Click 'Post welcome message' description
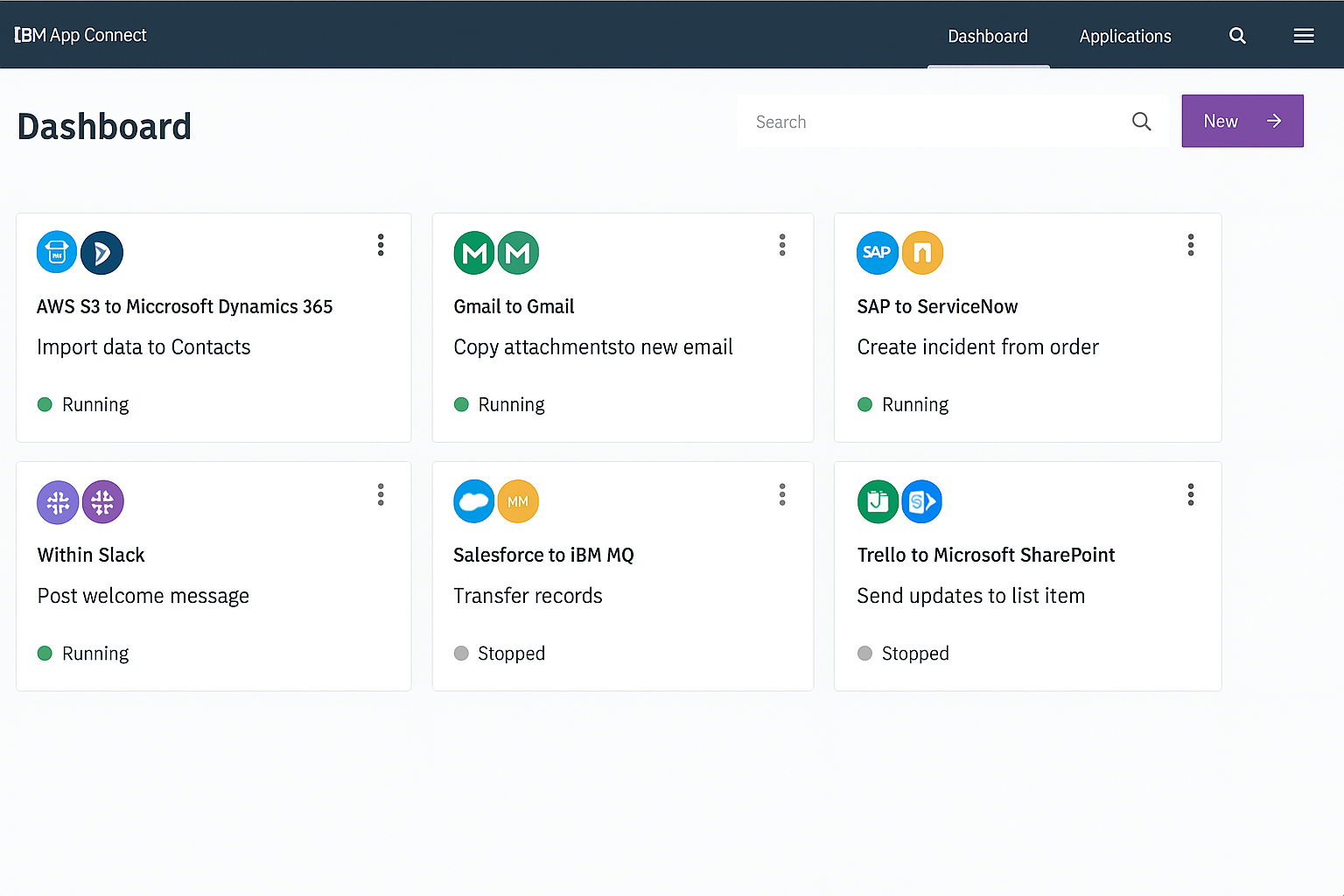Viewport: 1344px width, 896px height. (143, 596)
